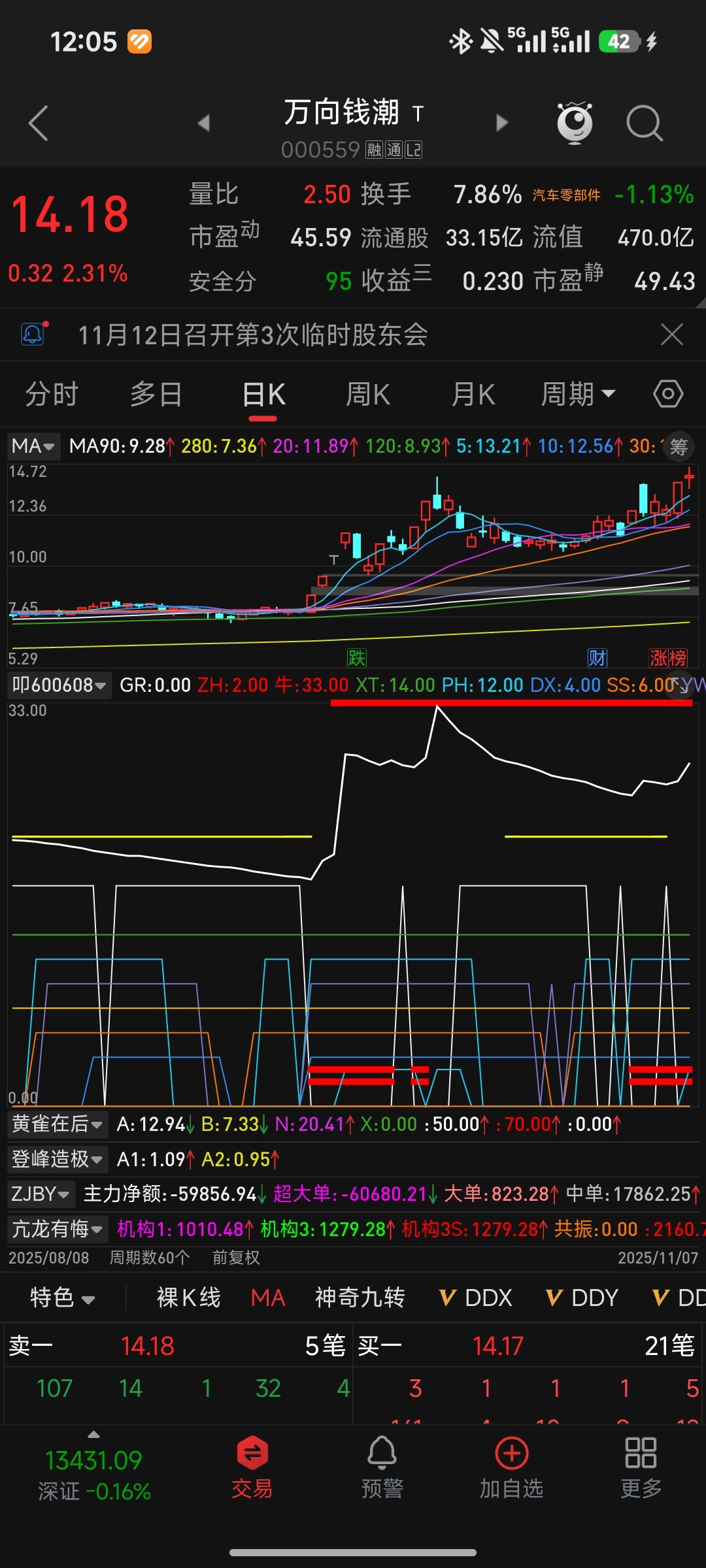Image resolution: width=706 pixels, height=1568 pixels.
Task: Switch to 分时 intraday tab
Action: (52, 394)
